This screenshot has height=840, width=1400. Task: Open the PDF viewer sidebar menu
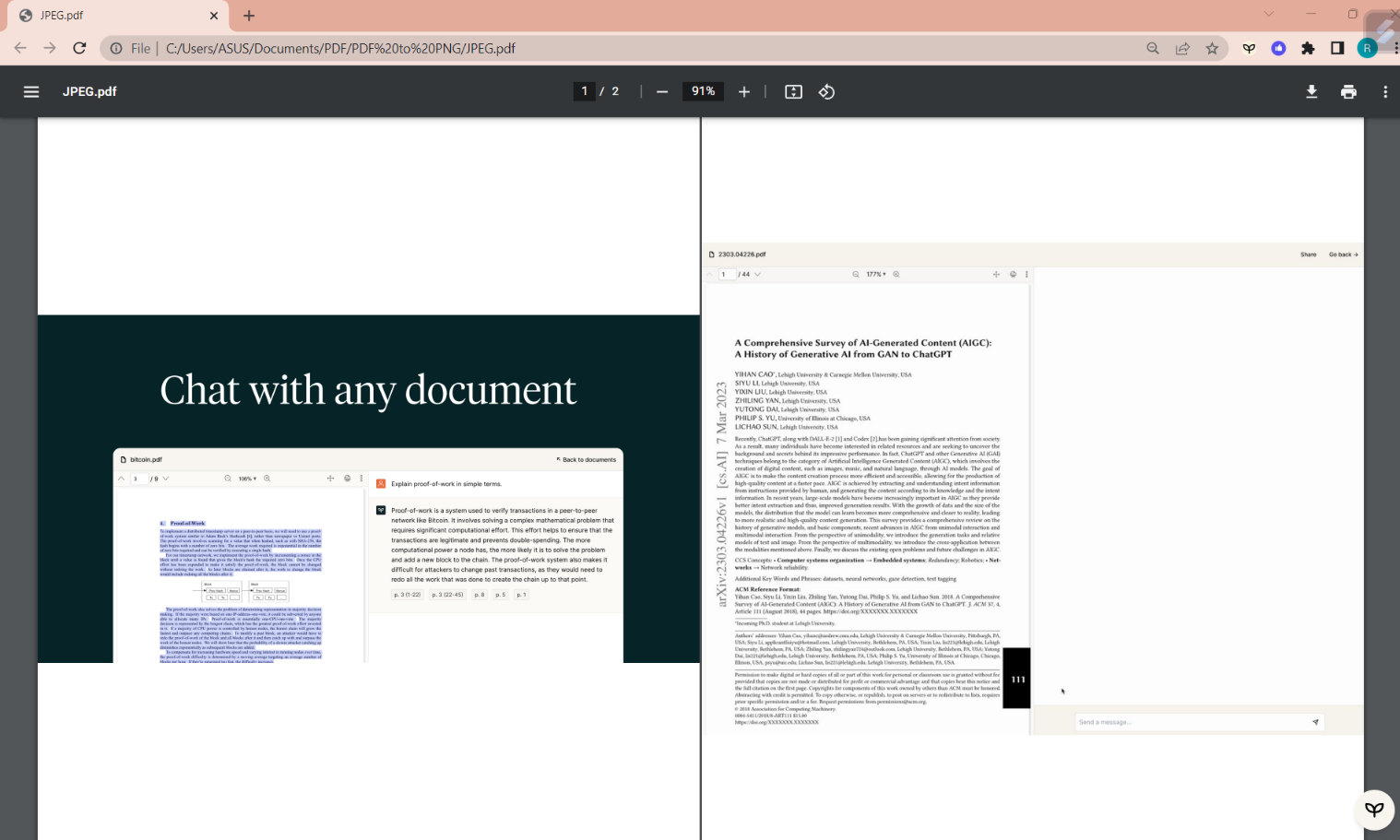pos(31,91)
